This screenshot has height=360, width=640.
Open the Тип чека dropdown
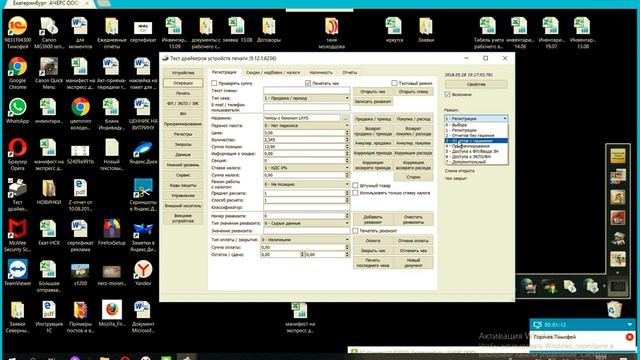click(307, 98)
